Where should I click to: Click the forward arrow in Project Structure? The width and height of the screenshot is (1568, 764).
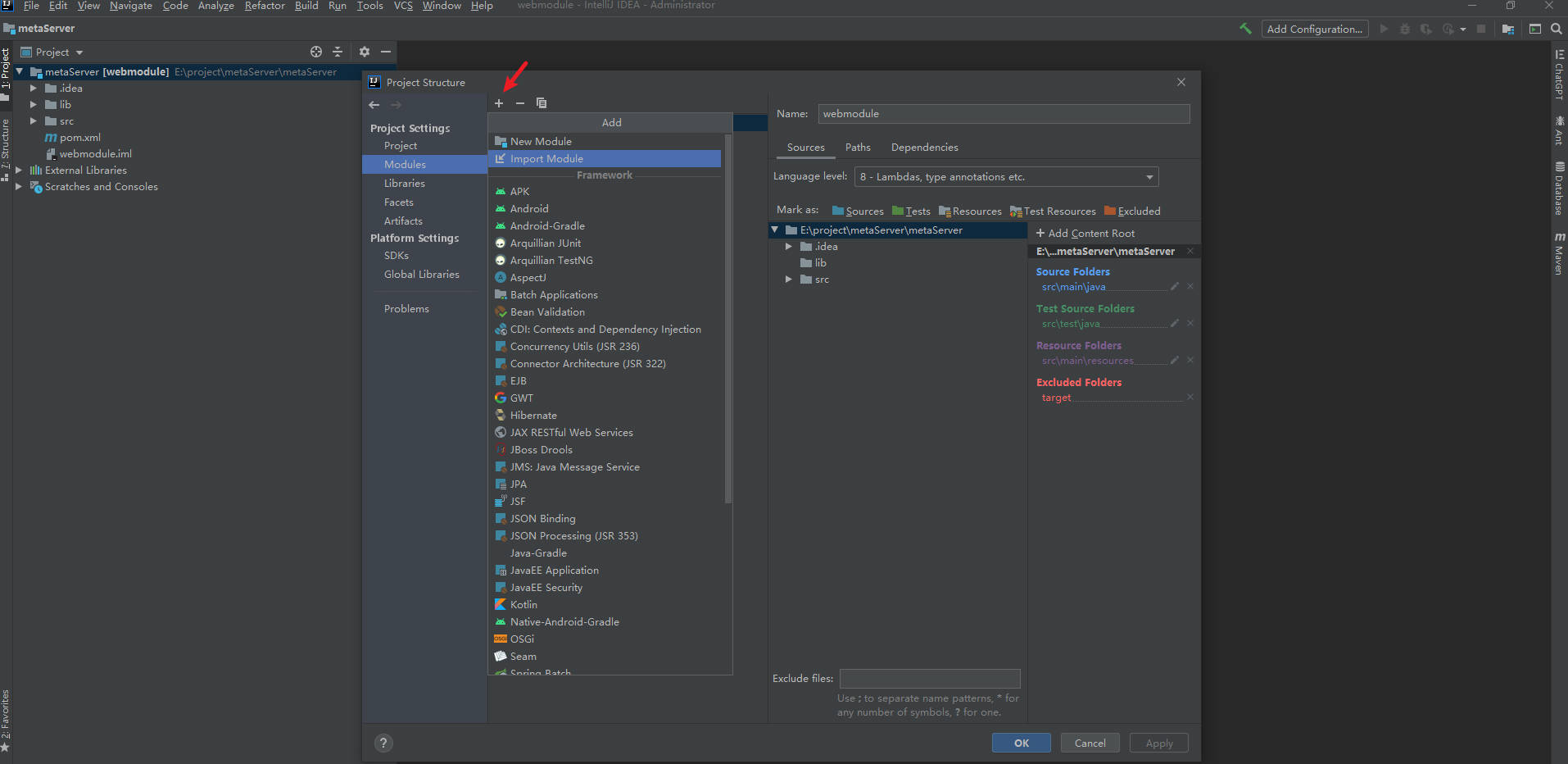tap(396, 105)
